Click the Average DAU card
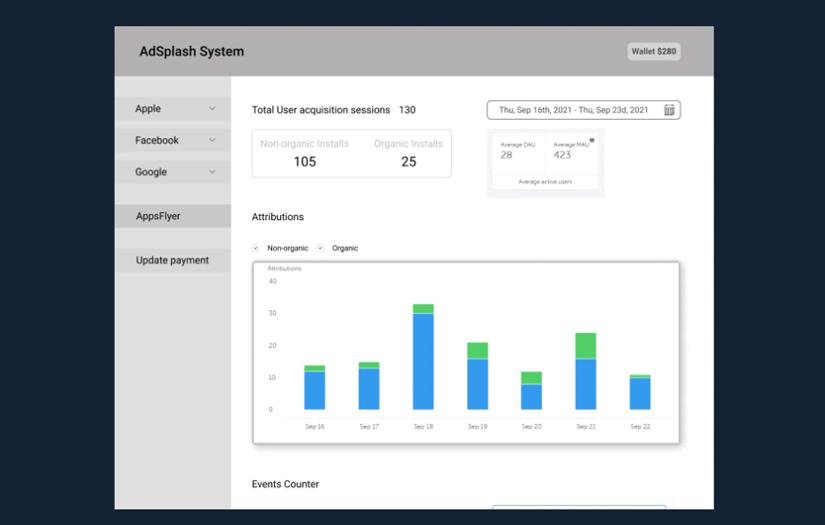The height and width of the screenshot is (525, 825). 519,152
